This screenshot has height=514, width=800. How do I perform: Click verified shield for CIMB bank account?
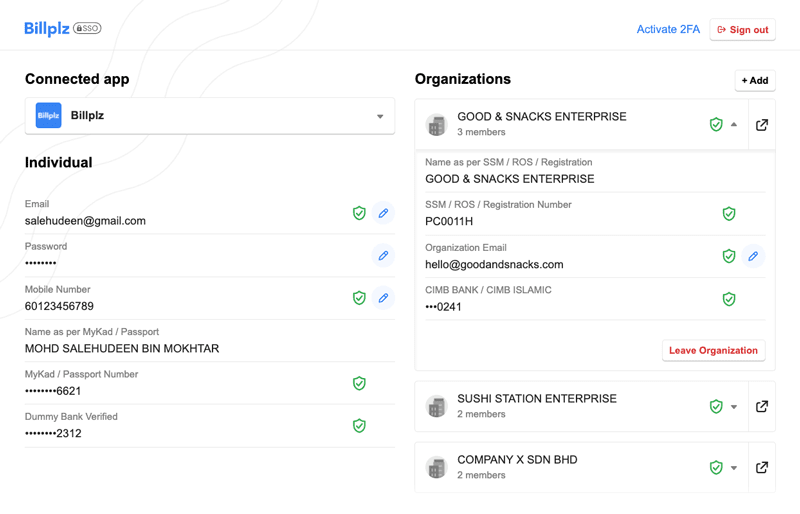(729, 299)
